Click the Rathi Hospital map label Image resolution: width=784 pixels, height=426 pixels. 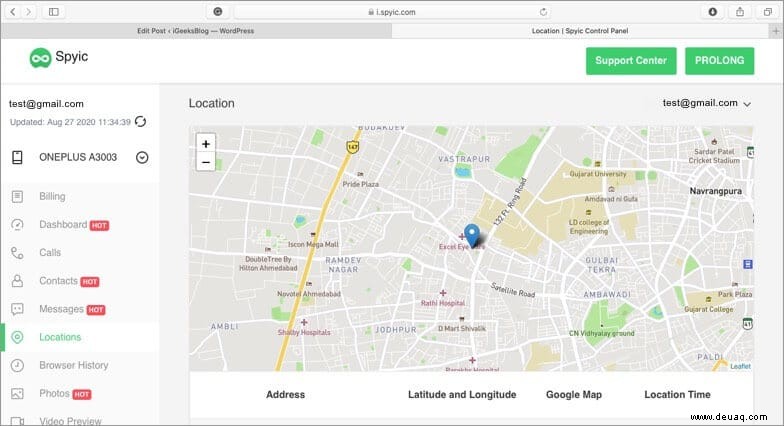[x=442, y=303]
